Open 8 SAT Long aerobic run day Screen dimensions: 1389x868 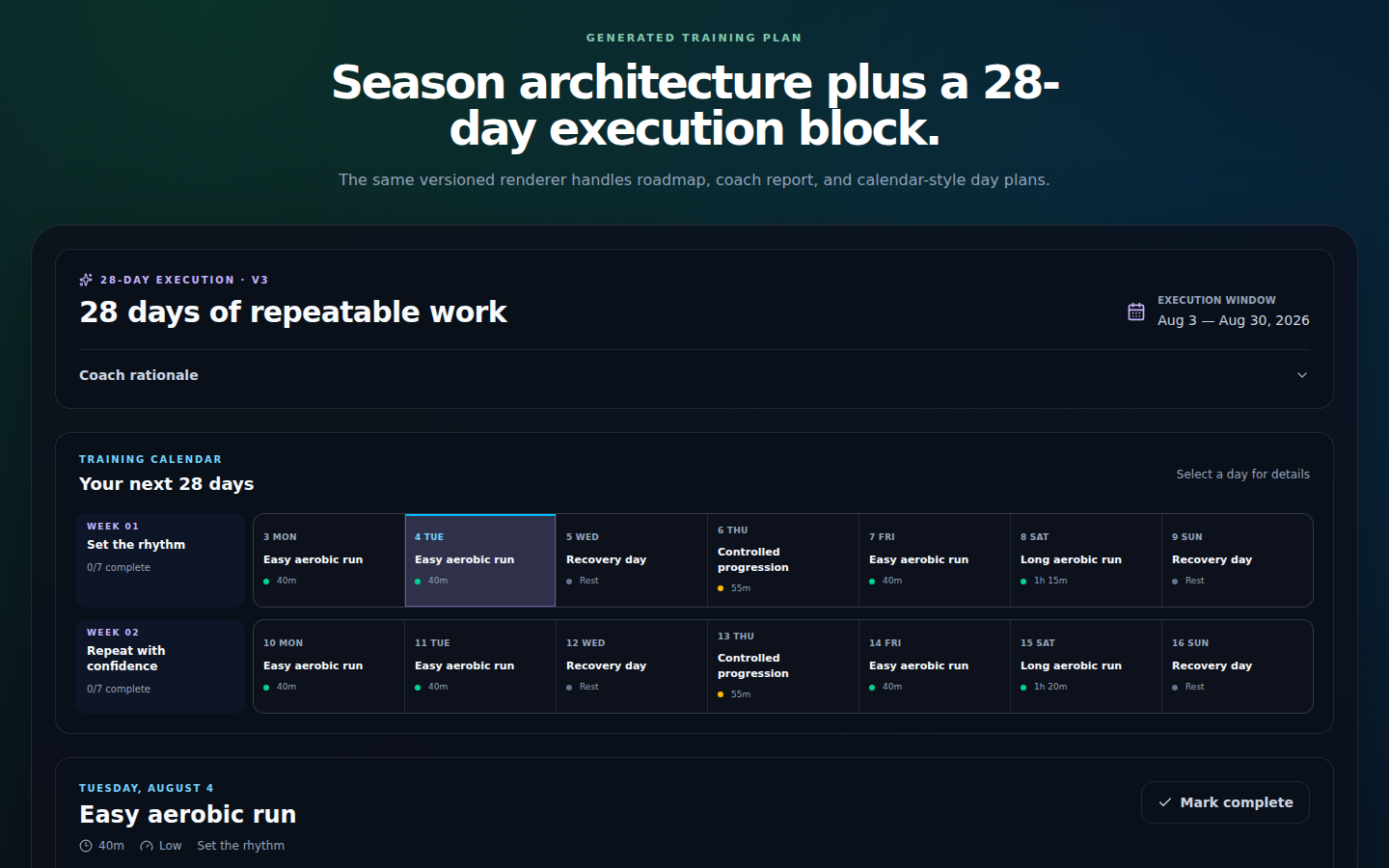(1086, 560)
